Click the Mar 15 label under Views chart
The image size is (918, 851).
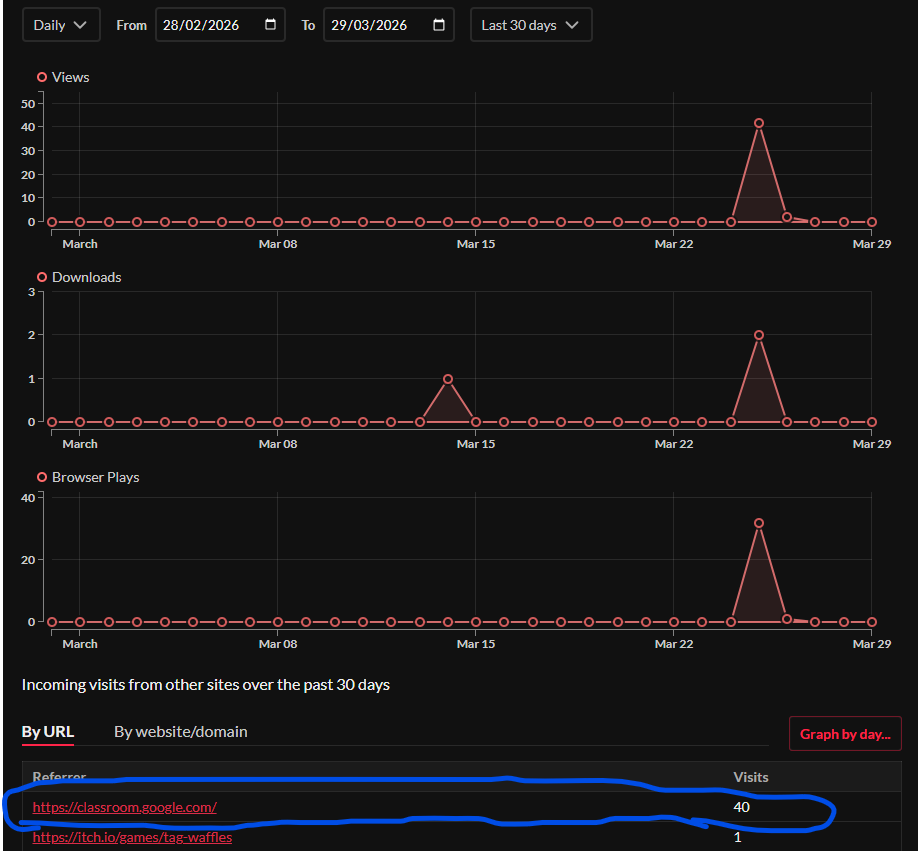475,244
